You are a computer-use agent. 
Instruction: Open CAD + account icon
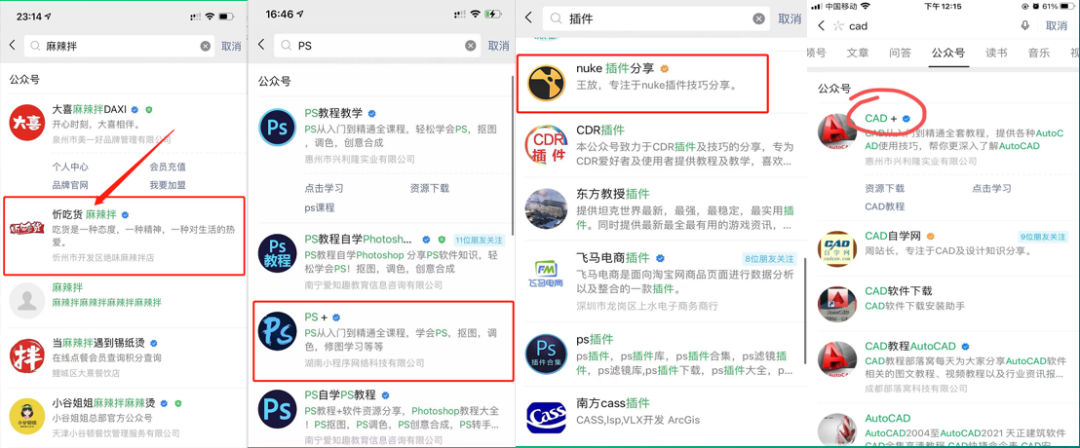pyautogui.click(x=836, y=130)
